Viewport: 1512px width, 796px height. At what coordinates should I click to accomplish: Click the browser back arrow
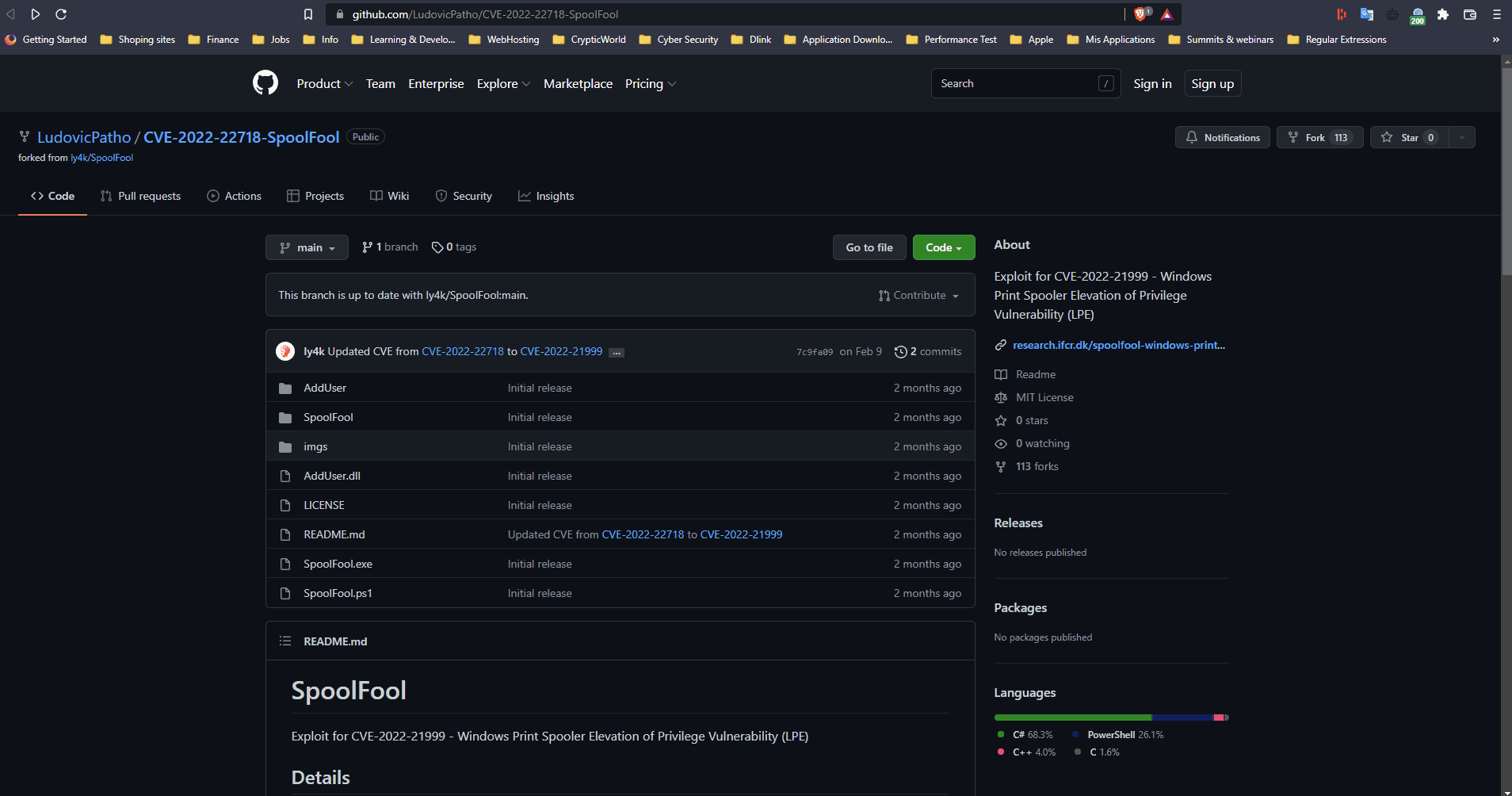(11, 14)
